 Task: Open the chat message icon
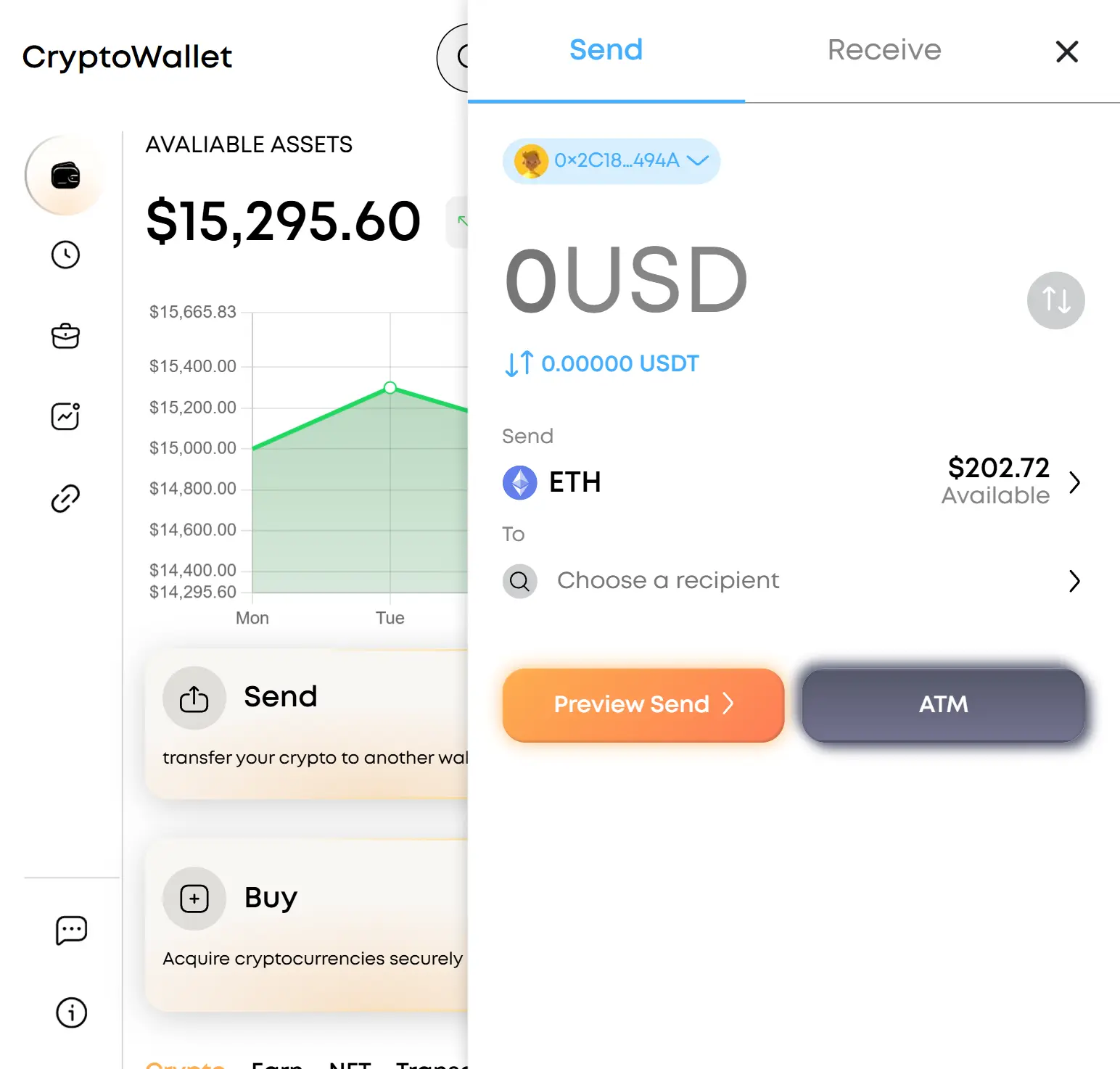tap(71, 930)
